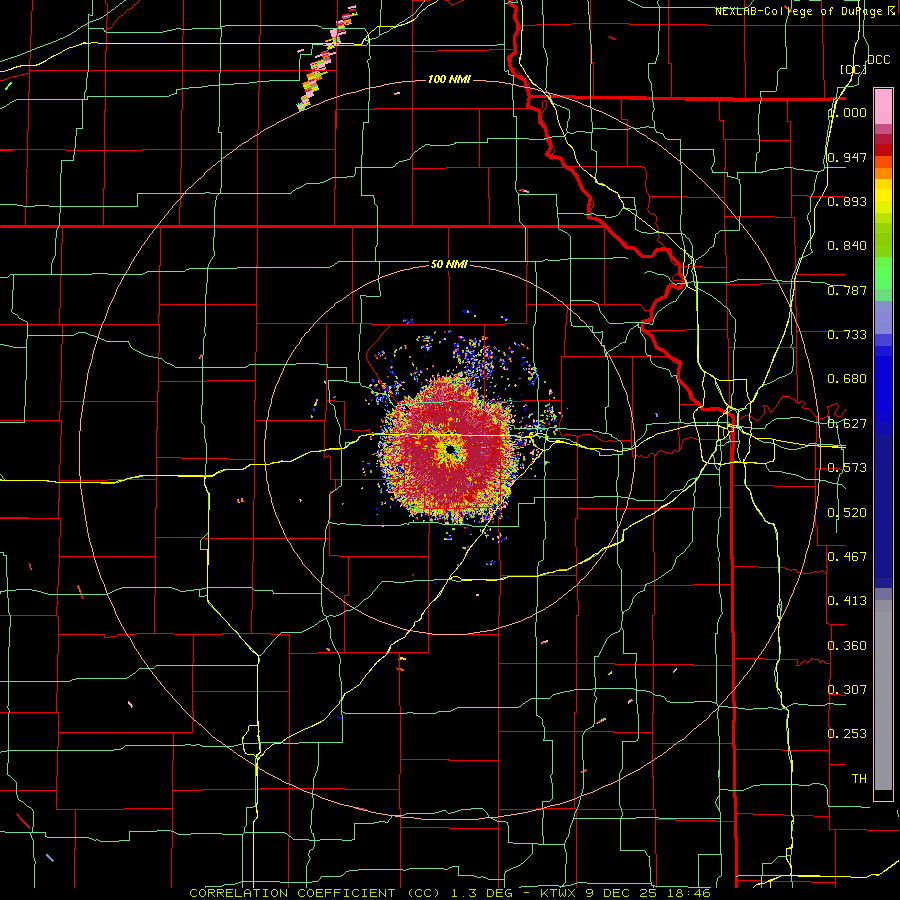
Task: Click the 0.840 scale value
Action: pos(847,246)
